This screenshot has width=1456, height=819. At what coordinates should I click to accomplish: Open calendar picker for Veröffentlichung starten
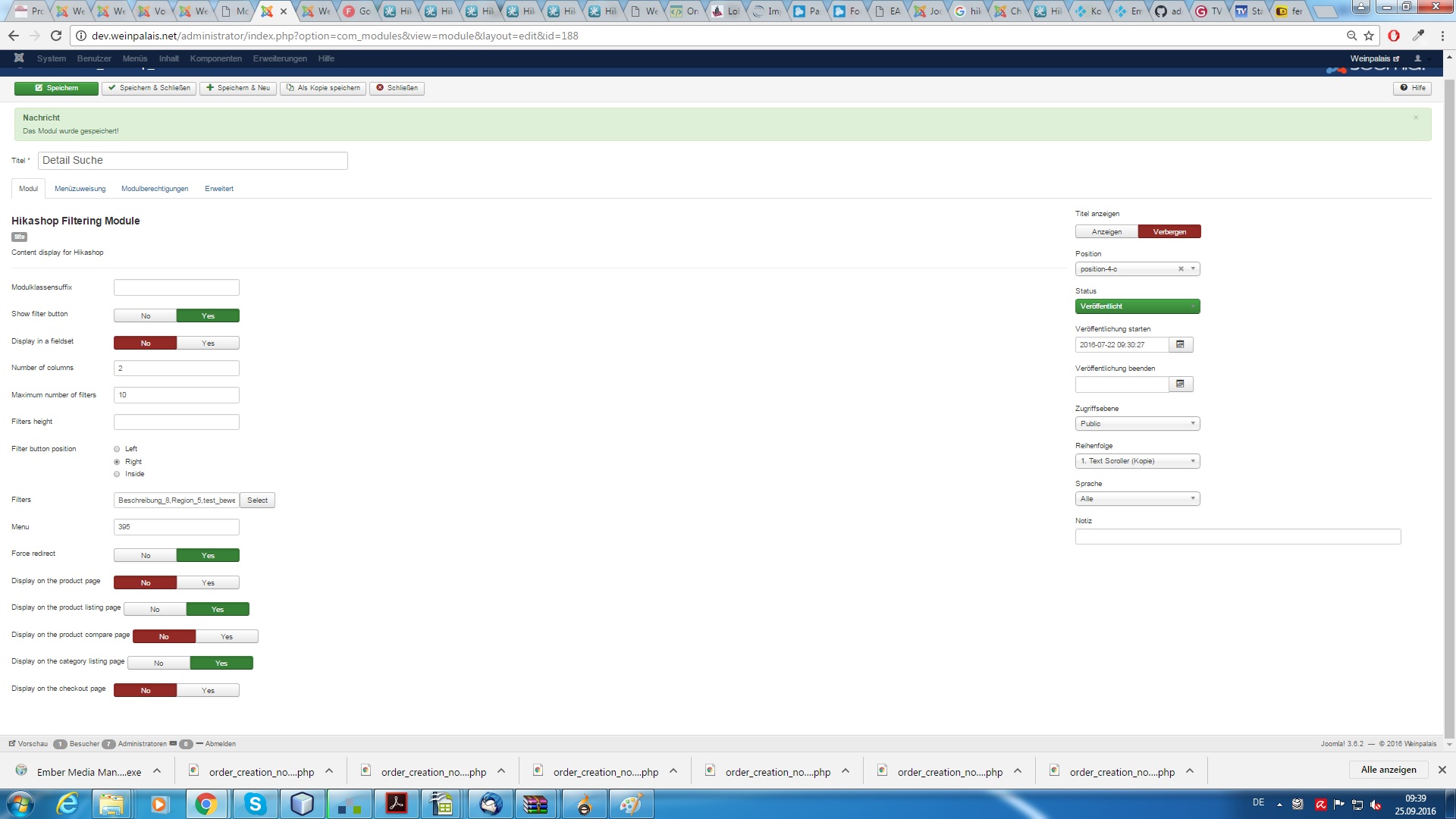click(x=1180, y=345)
